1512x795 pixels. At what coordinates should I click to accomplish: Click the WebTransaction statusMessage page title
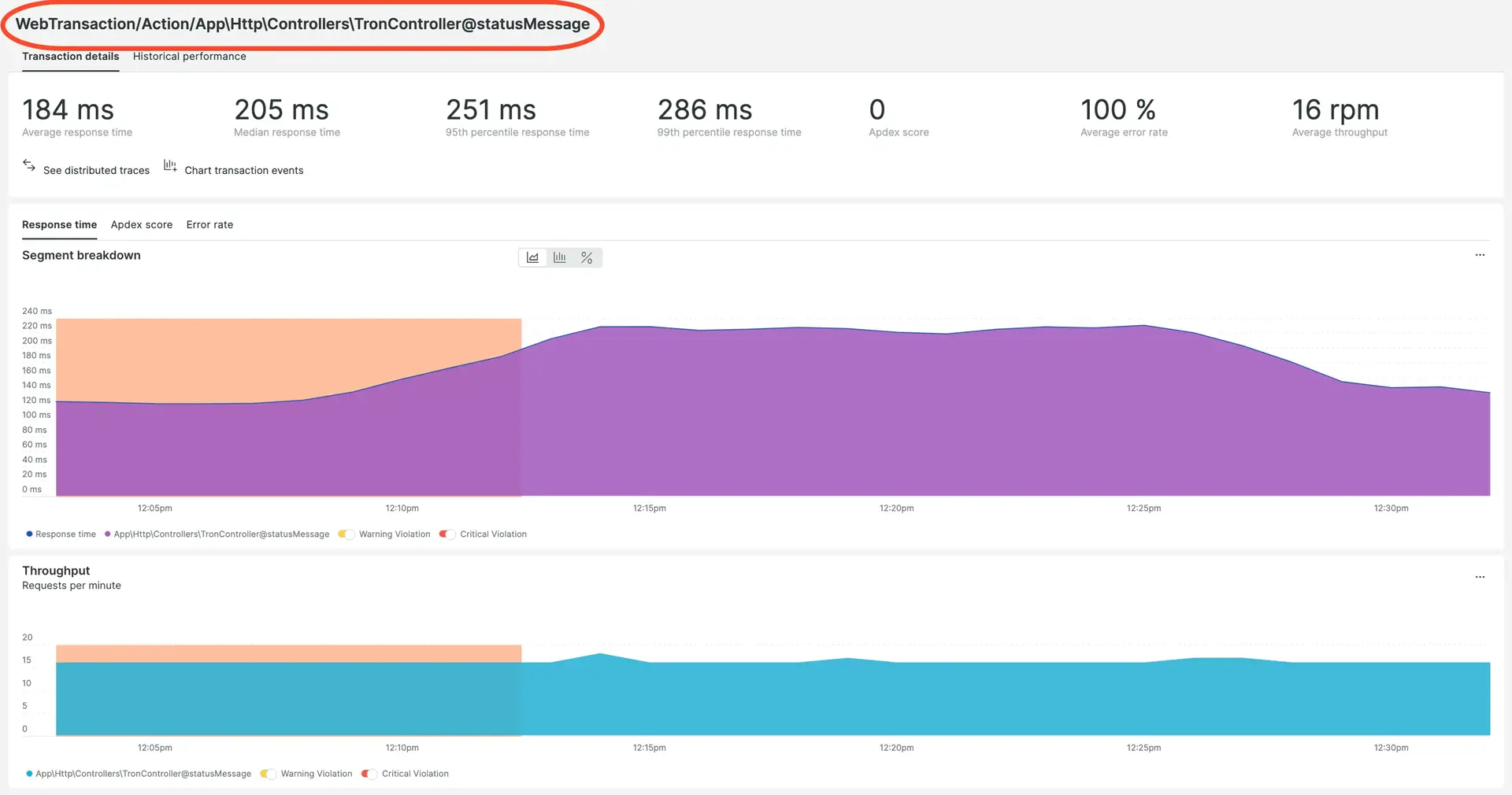click(302, 24)
